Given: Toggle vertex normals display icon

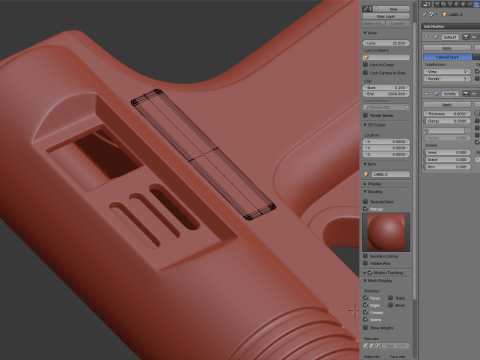Looking at the screenshot, I should [x=366, y=346].
